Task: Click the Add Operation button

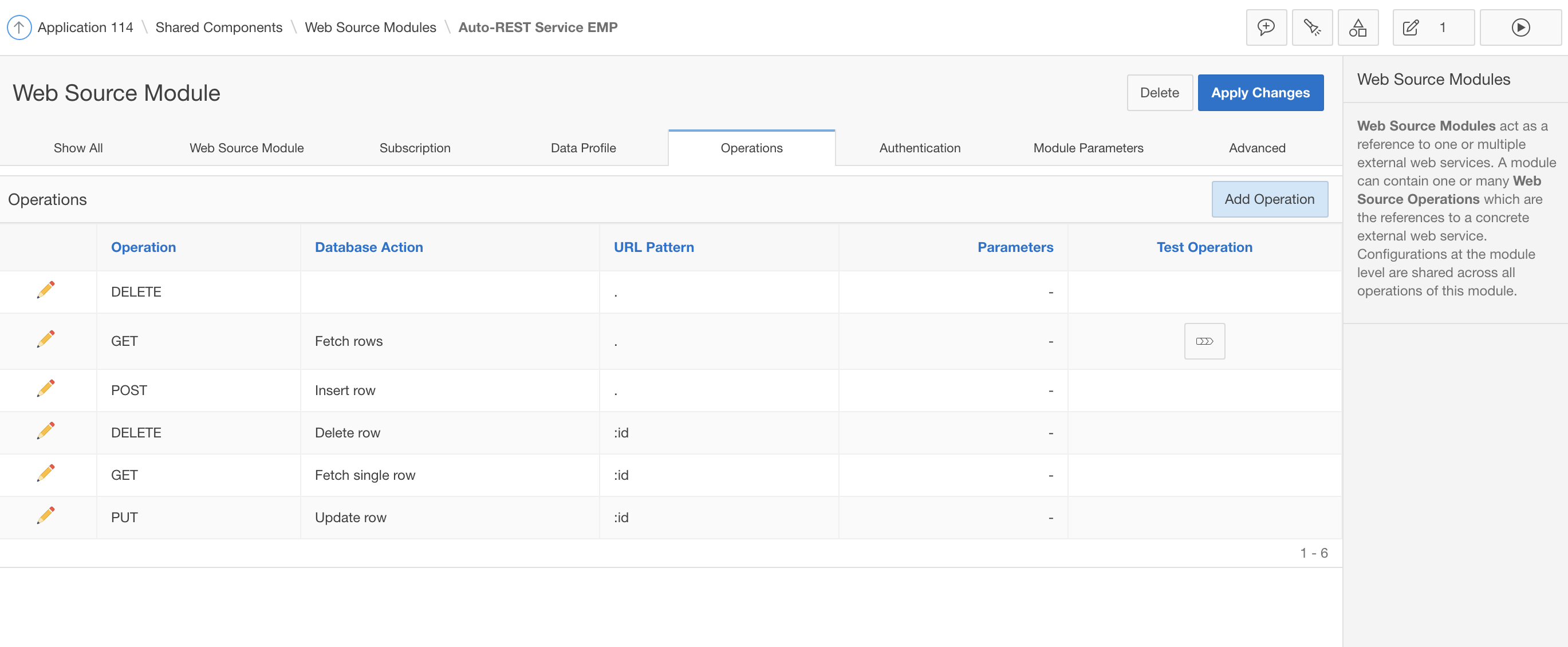Action: click(1269, 199)
